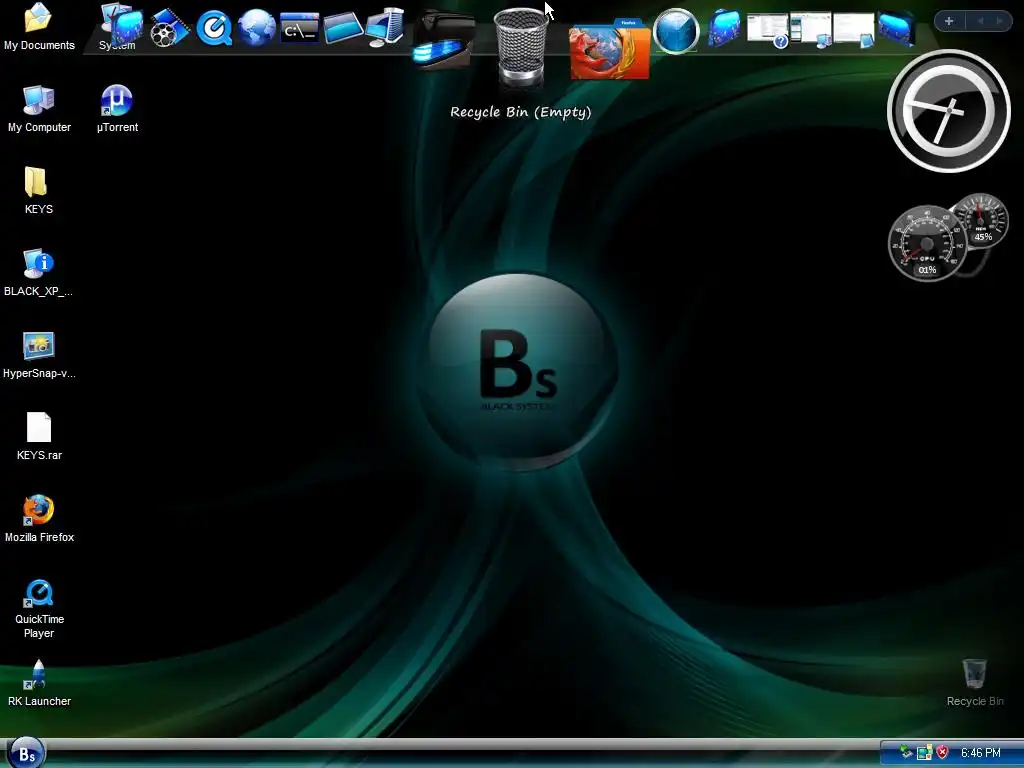Click the memory gauge showing 45%
This screenshot has width=1024, height=768.
click(x=980, y=219)
